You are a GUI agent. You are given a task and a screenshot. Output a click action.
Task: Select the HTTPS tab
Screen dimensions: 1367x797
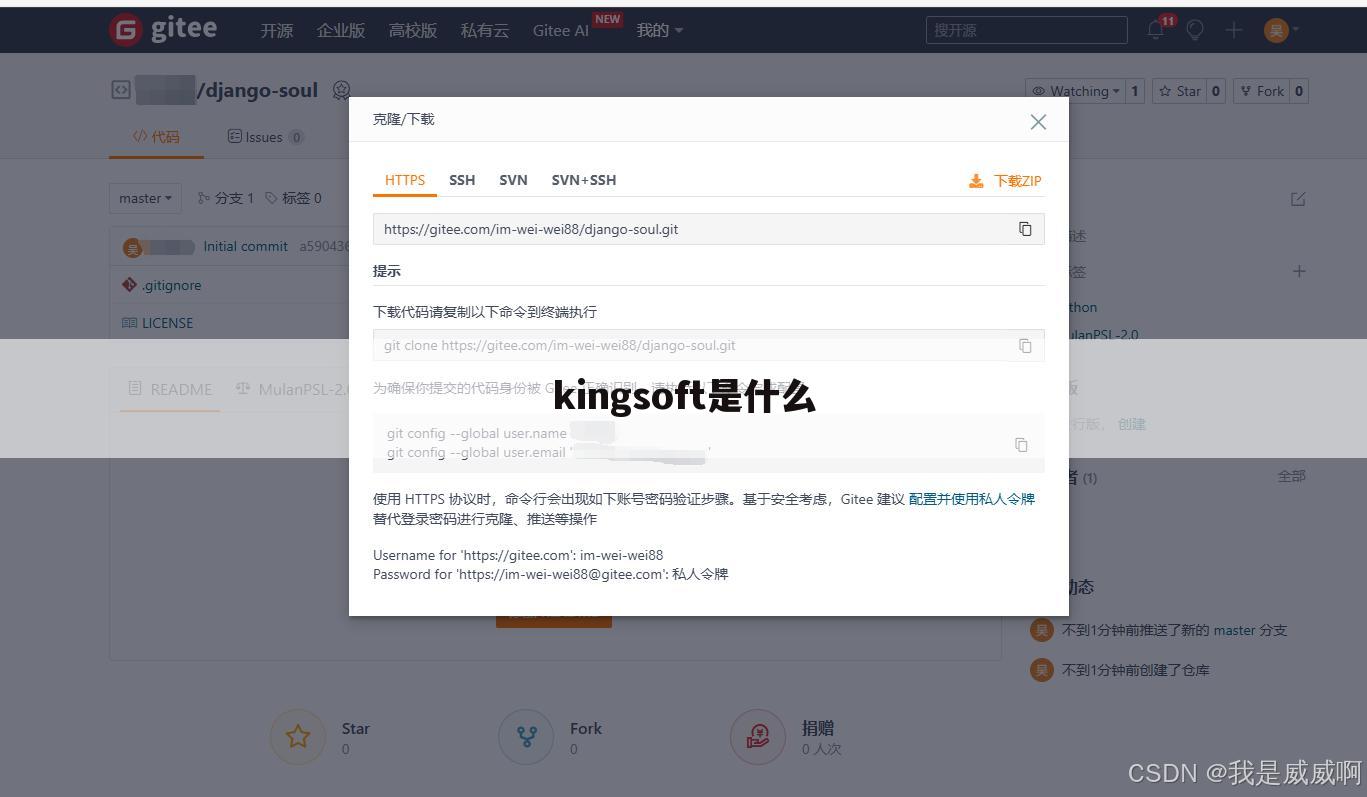pos(405,180)
